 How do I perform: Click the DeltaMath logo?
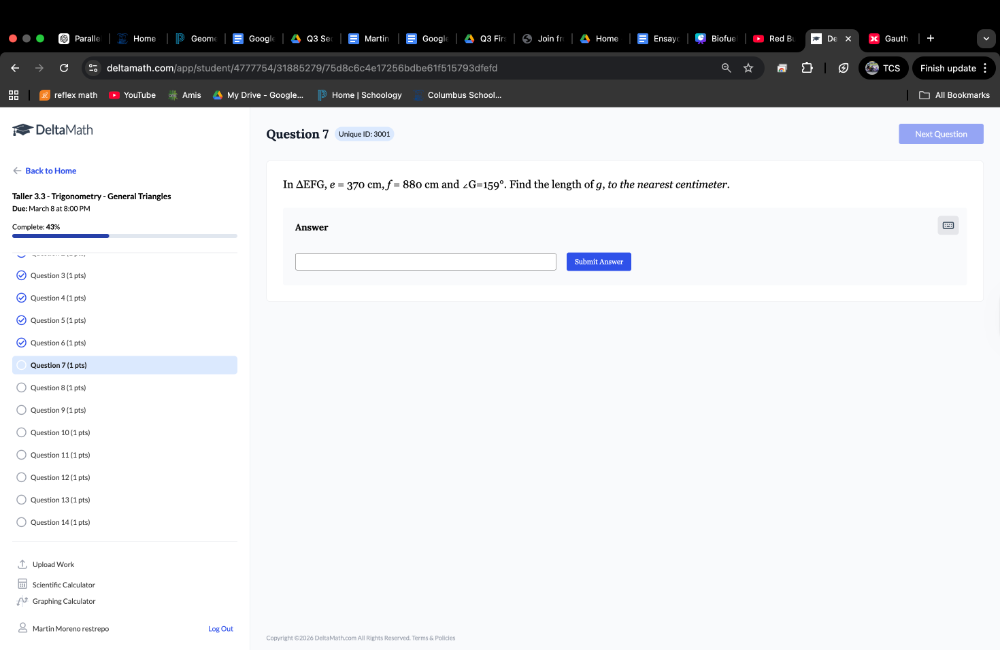(x=52, y=130)
